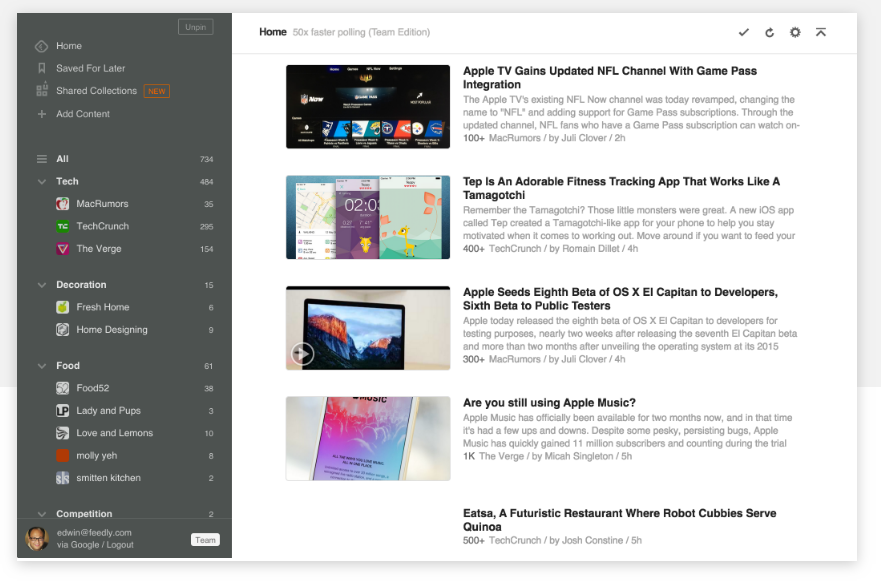Click the Food52 feed favicon

click(x=62, y=388)
